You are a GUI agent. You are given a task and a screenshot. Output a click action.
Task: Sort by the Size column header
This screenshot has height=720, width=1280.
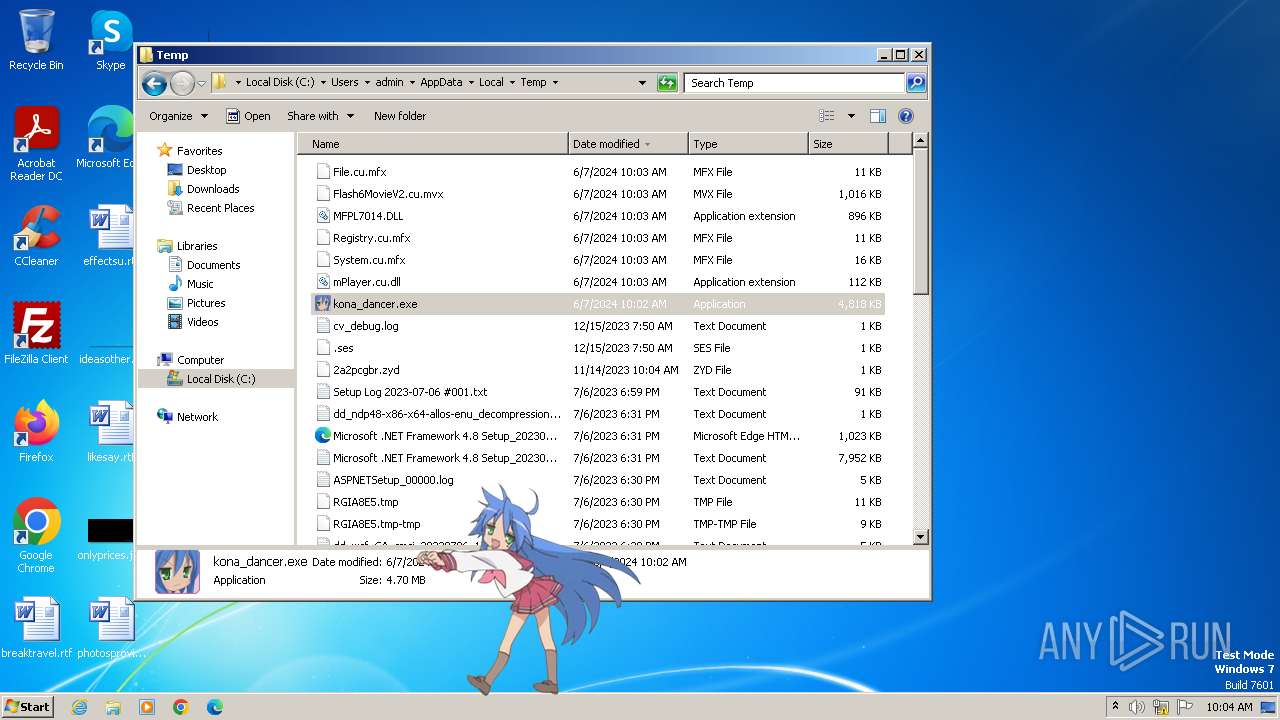click(x=848, y=144)
